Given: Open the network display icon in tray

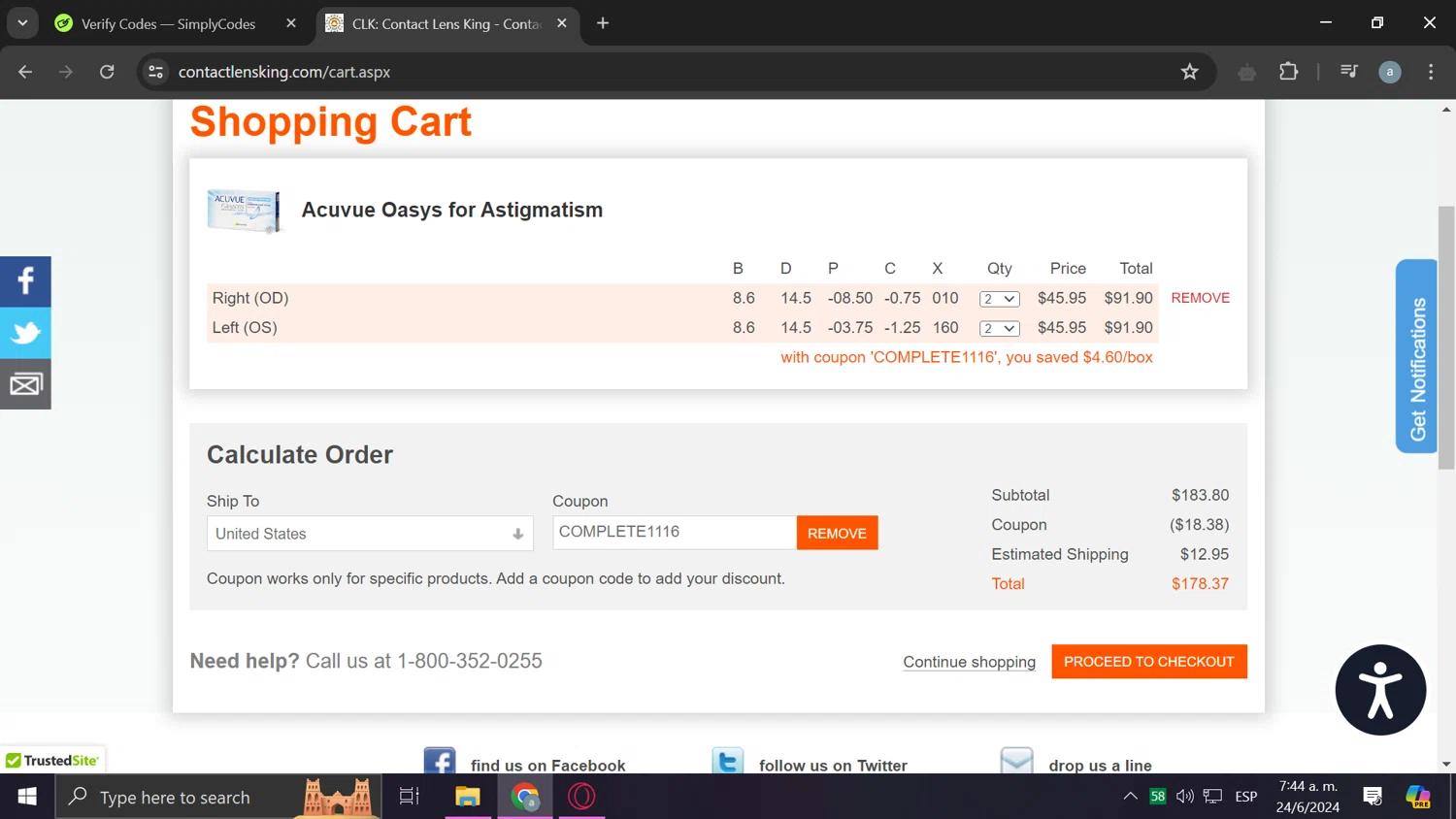Looking at the screenshot, I should (1212, 797).
